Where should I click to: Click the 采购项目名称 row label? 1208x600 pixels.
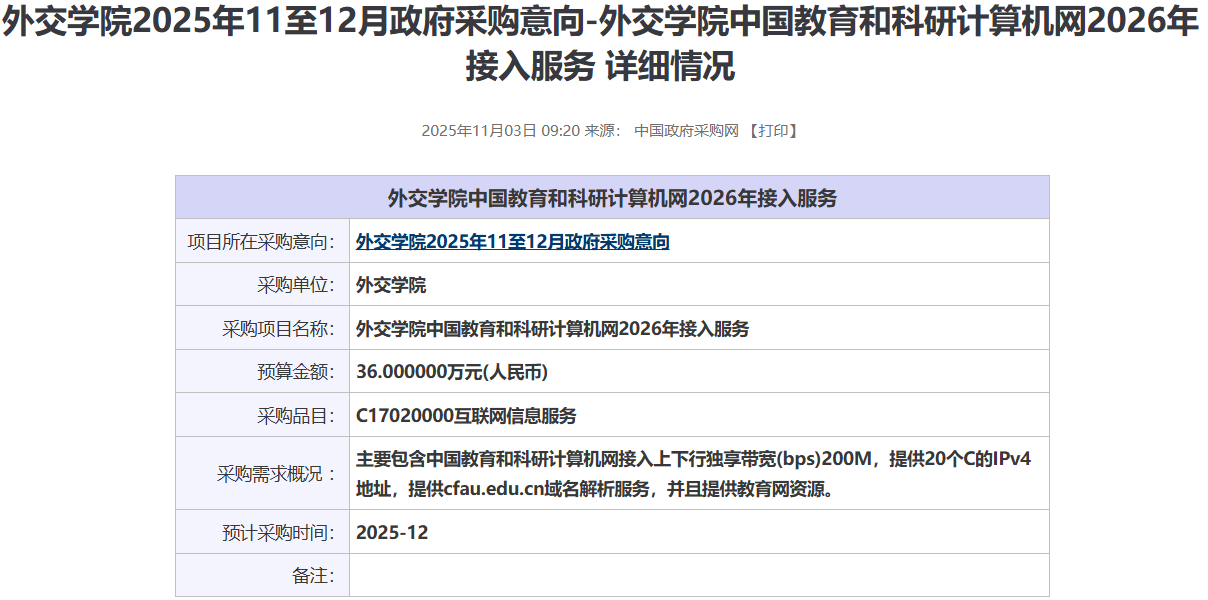278,329
